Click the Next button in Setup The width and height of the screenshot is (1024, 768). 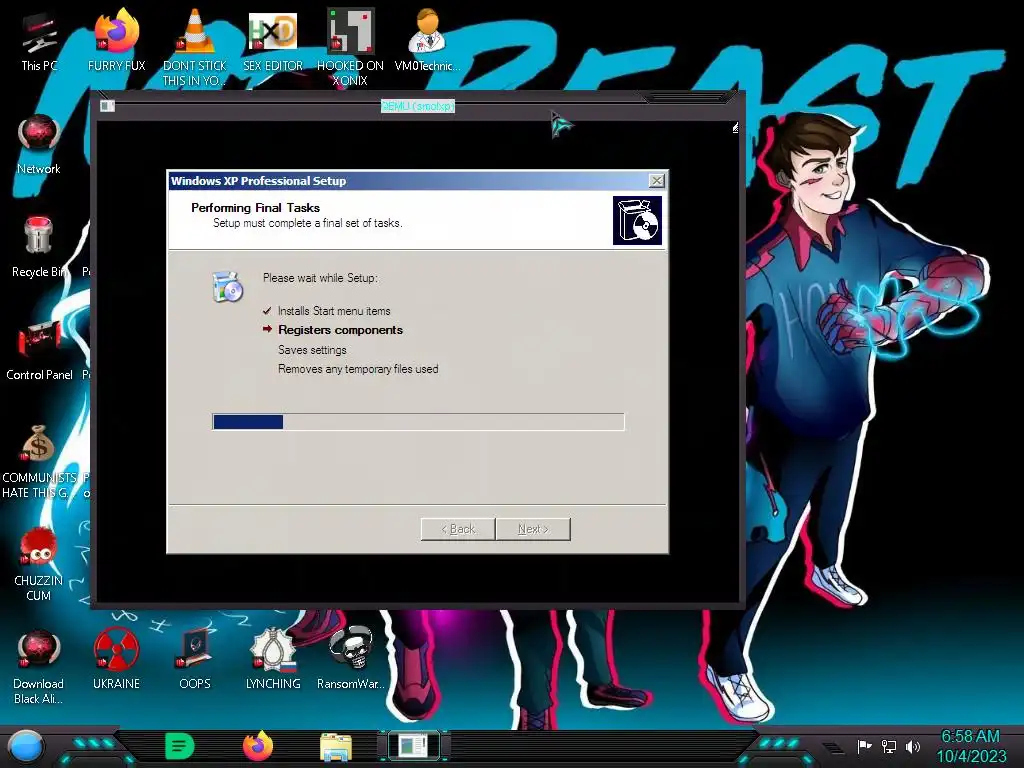(533, 529)
